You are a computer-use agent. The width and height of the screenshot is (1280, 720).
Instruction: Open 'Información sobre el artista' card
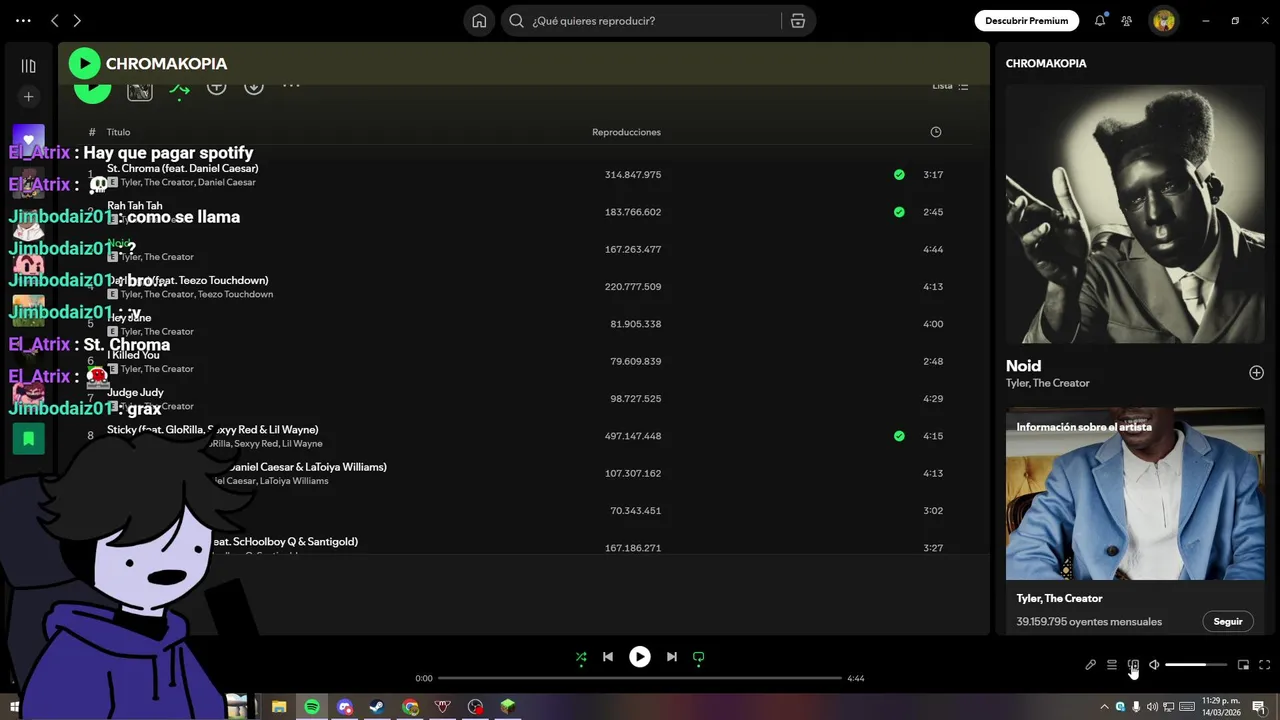click(x=1135, y=520)
